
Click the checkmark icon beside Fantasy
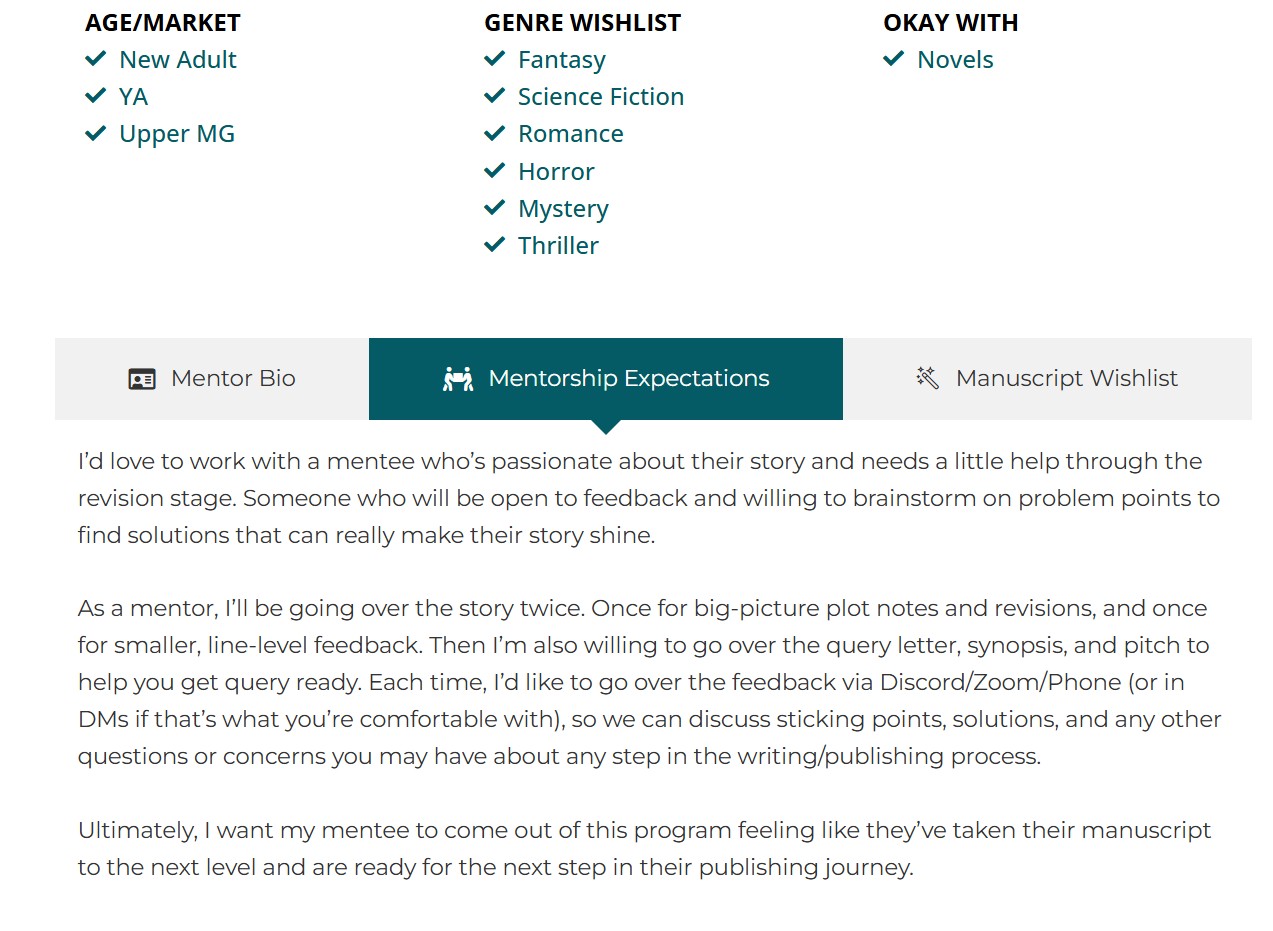click(x=495, y=59)
